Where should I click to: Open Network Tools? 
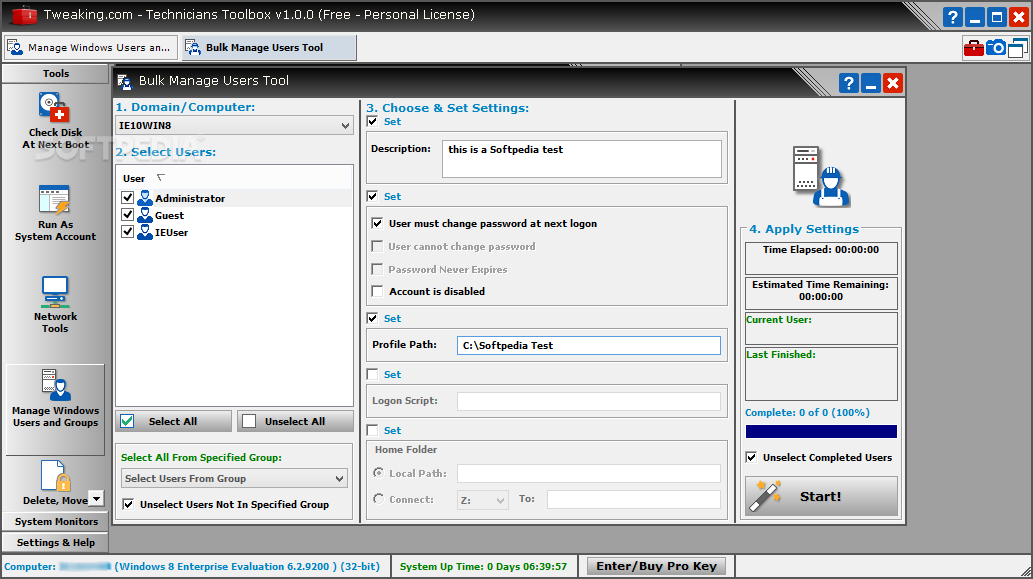[x=55, y=305]
